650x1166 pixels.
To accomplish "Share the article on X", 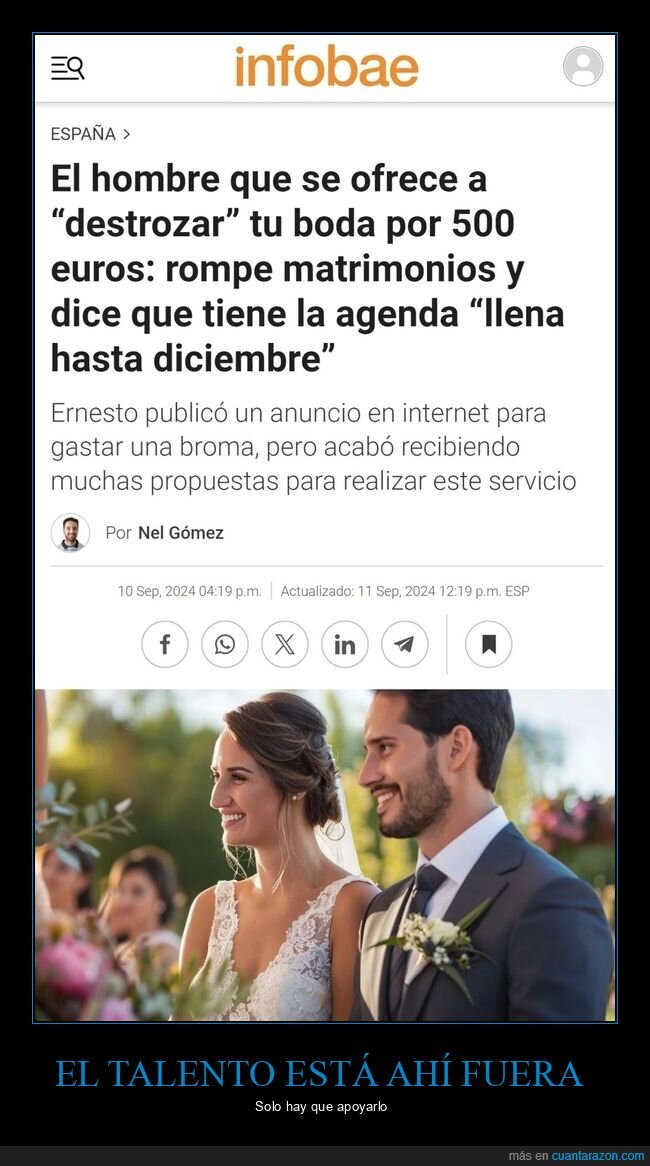I will tap(285, 644).
